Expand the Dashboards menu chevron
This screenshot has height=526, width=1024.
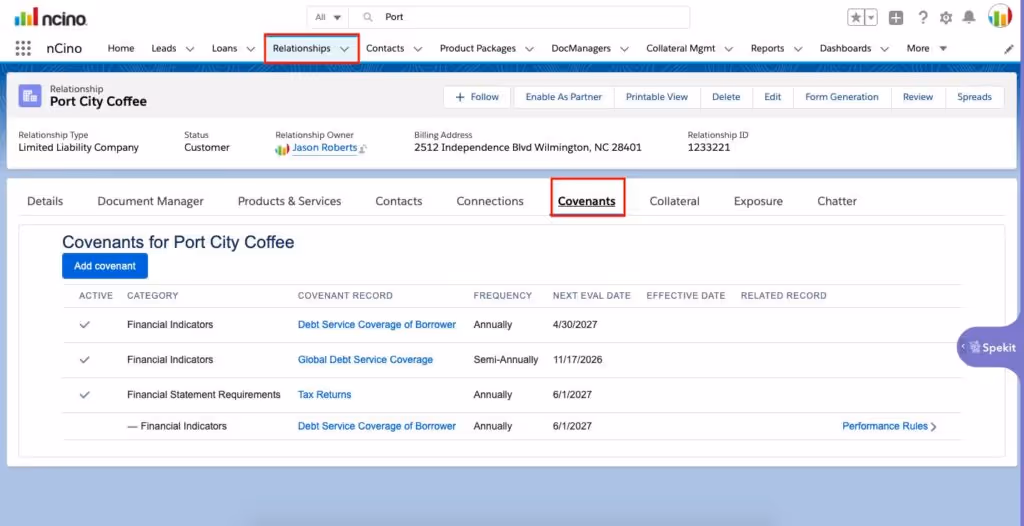[884, 49]
